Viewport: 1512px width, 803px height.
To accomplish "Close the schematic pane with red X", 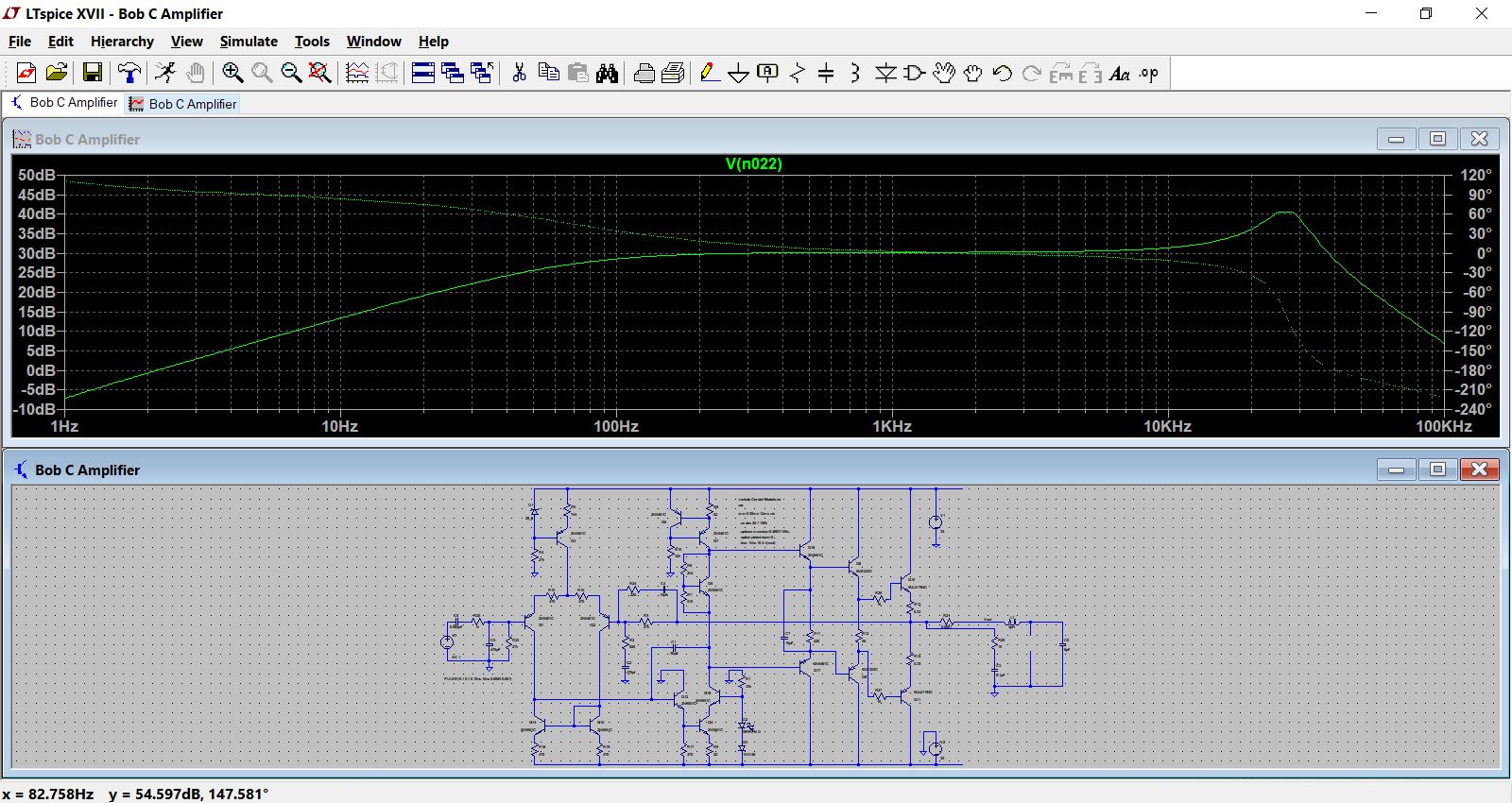I will [1480, 470].
